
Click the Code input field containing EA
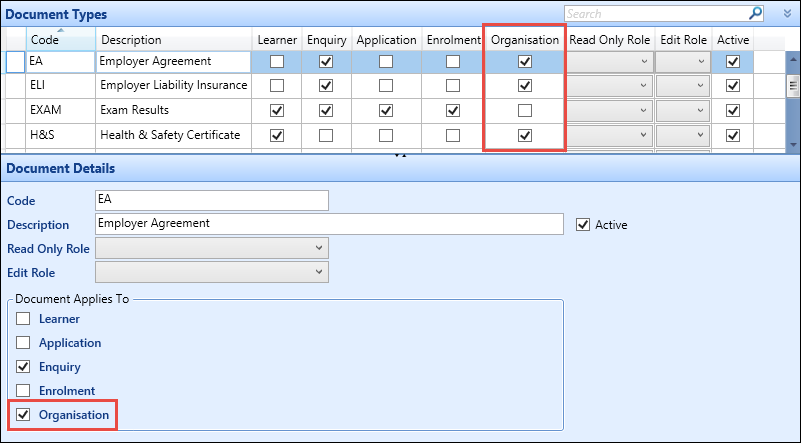click(x=212, y=200)
